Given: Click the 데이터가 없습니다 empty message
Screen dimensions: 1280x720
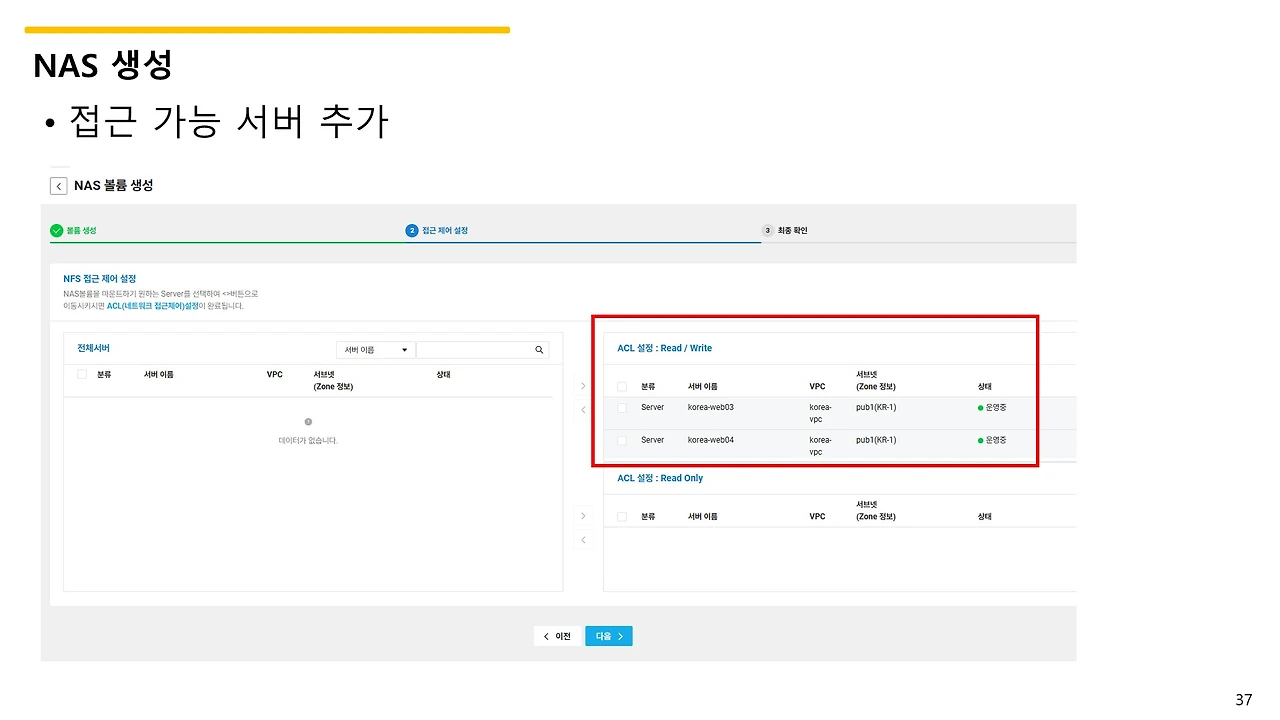Looking at the screenshot, I should coord(308,440).
